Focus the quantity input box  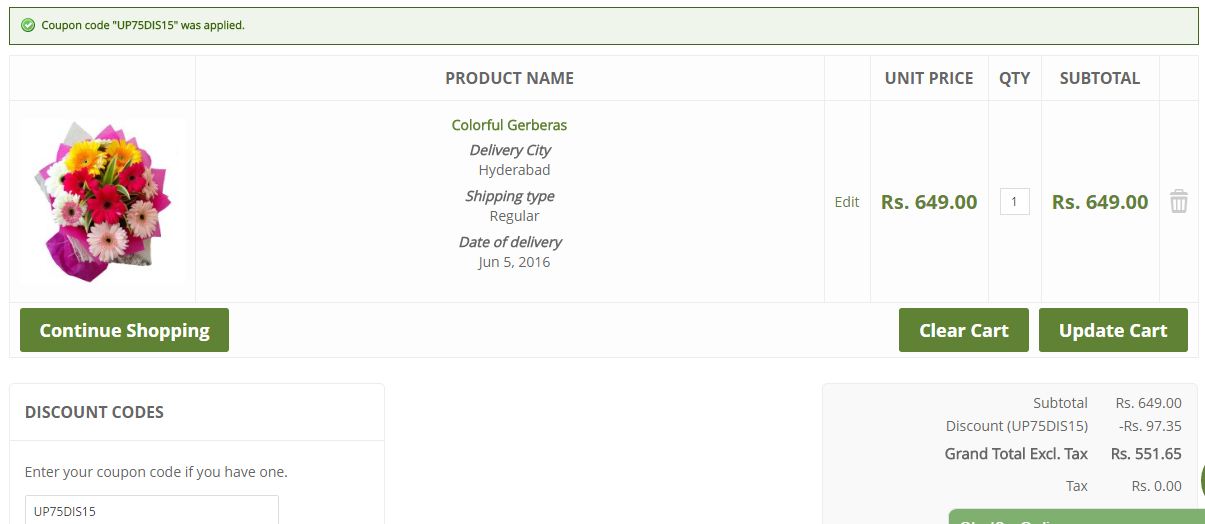tap(1014, 202)
